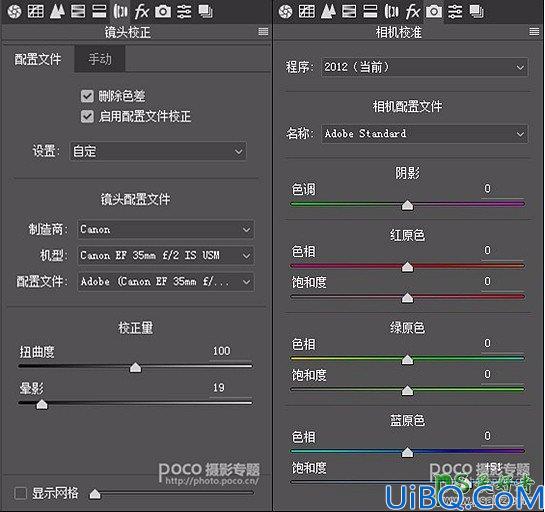
Task: Open Basic tab icon in Lens Corrections panel
Action: click(14, 11)
